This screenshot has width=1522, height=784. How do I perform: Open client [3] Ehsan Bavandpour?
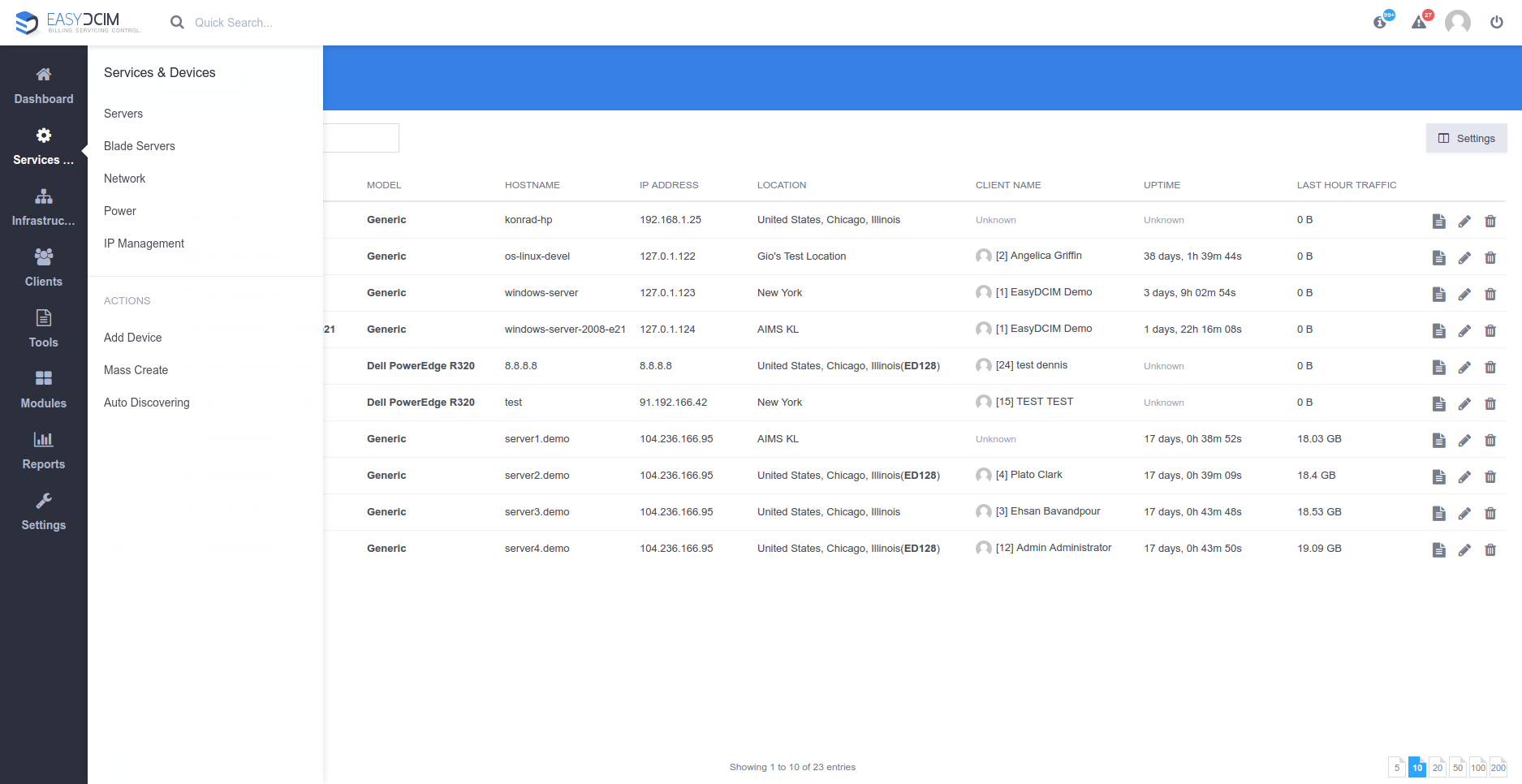point(1048,511)
